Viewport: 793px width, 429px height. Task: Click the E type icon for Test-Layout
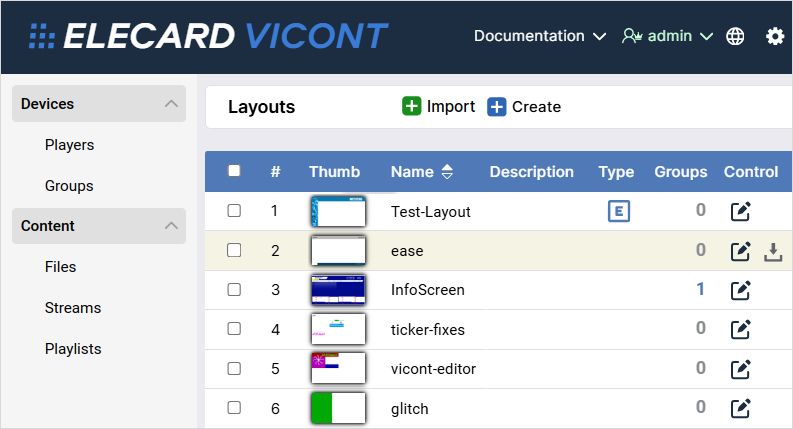click(619, 211)
